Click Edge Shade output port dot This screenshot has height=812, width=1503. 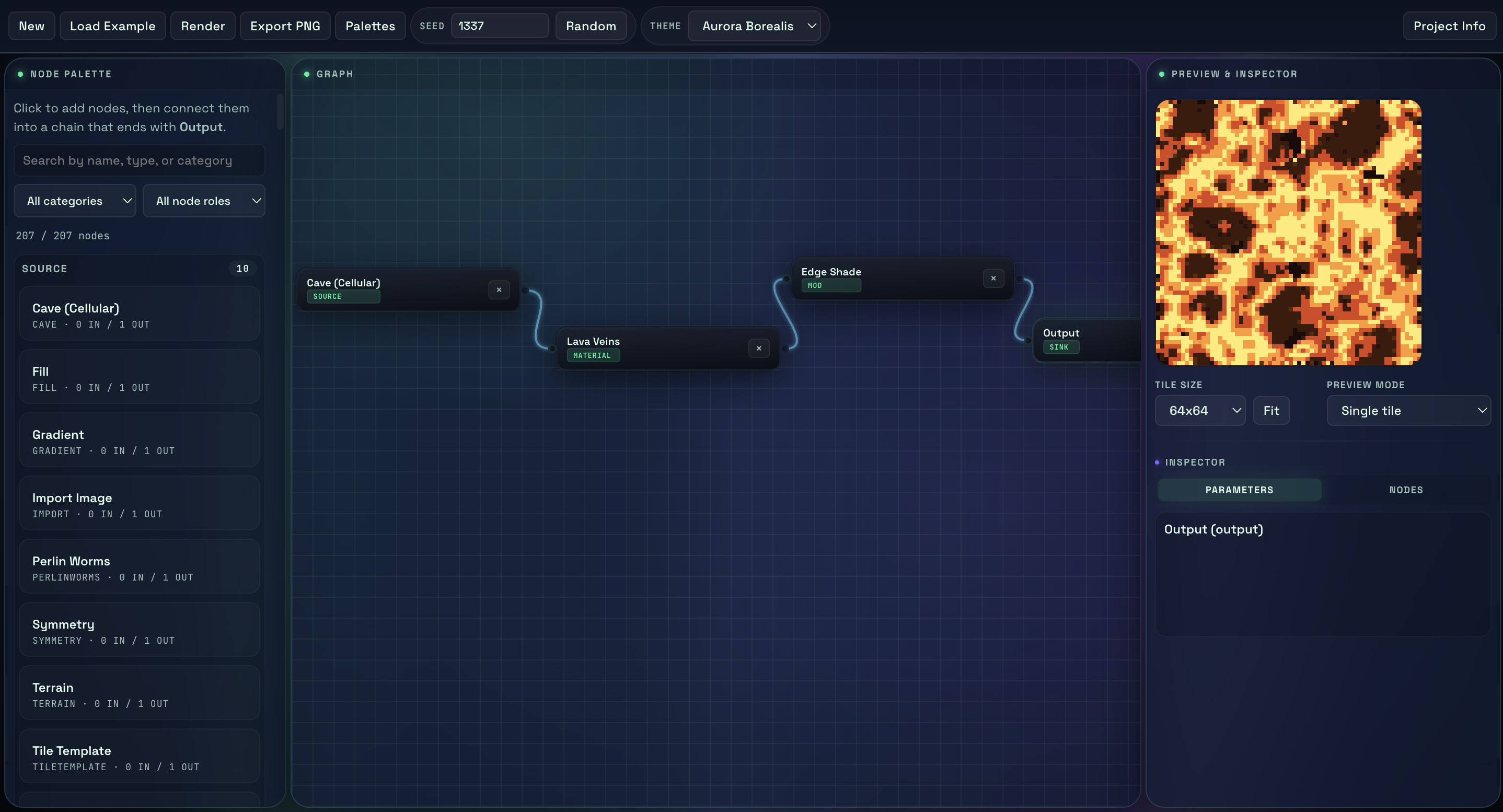(1019, 279)
